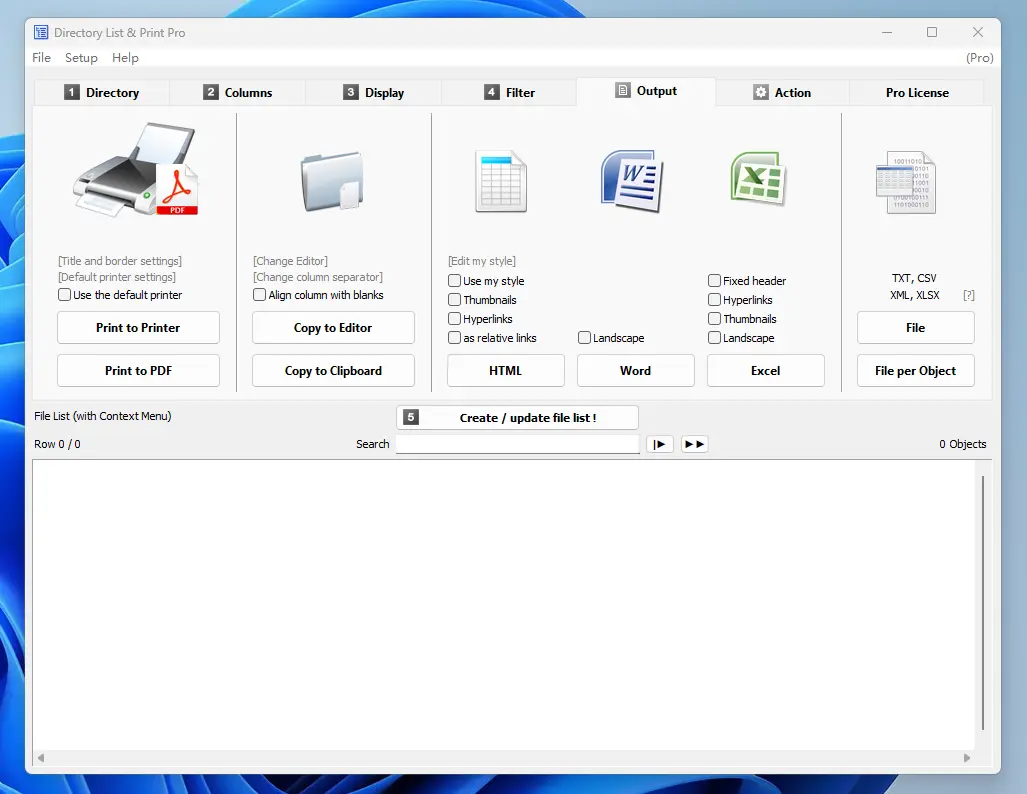Switch to the Action tab

782,92
